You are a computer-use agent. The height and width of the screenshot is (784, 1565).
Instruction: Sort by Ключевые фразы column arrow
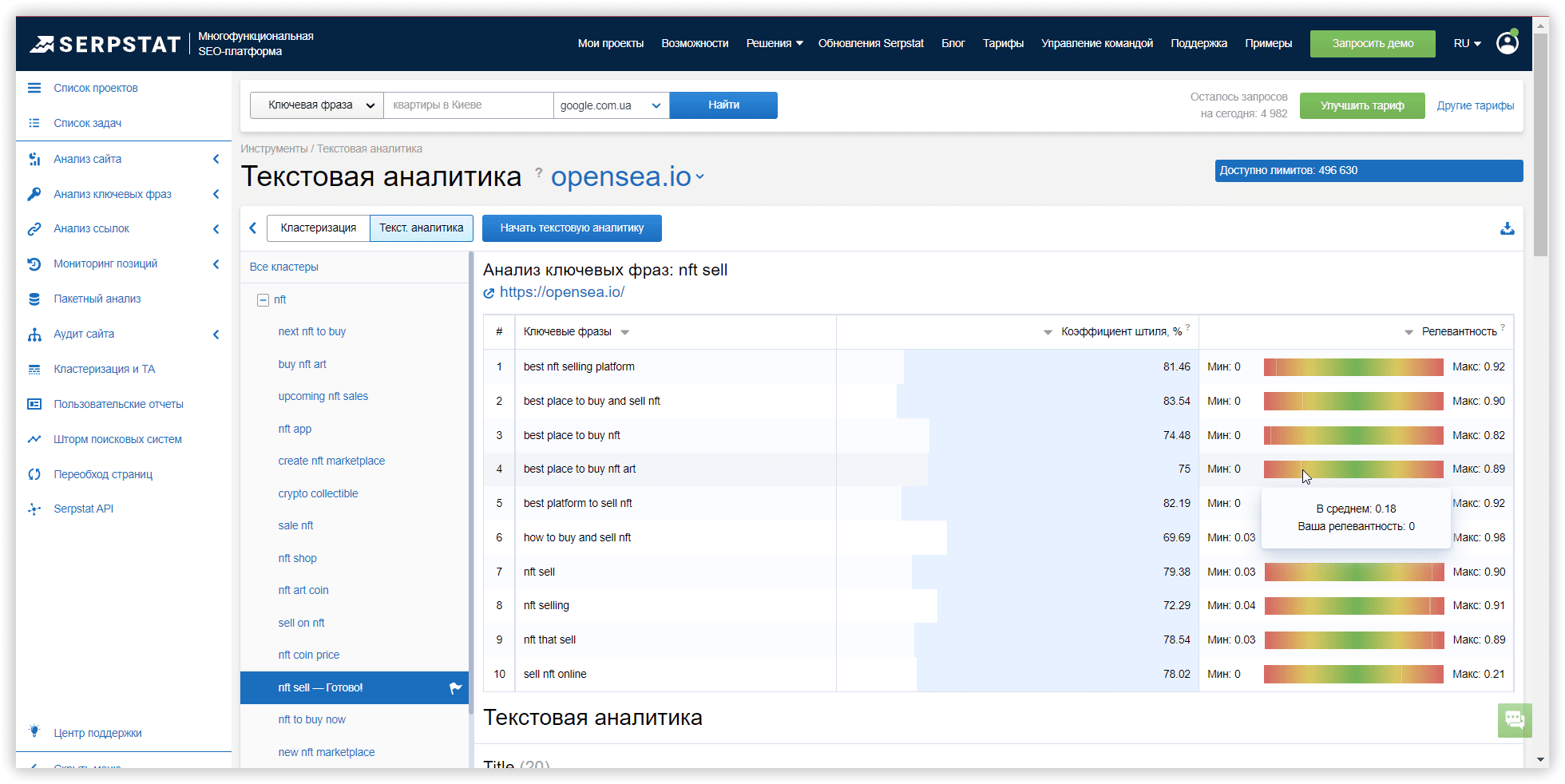625,332
